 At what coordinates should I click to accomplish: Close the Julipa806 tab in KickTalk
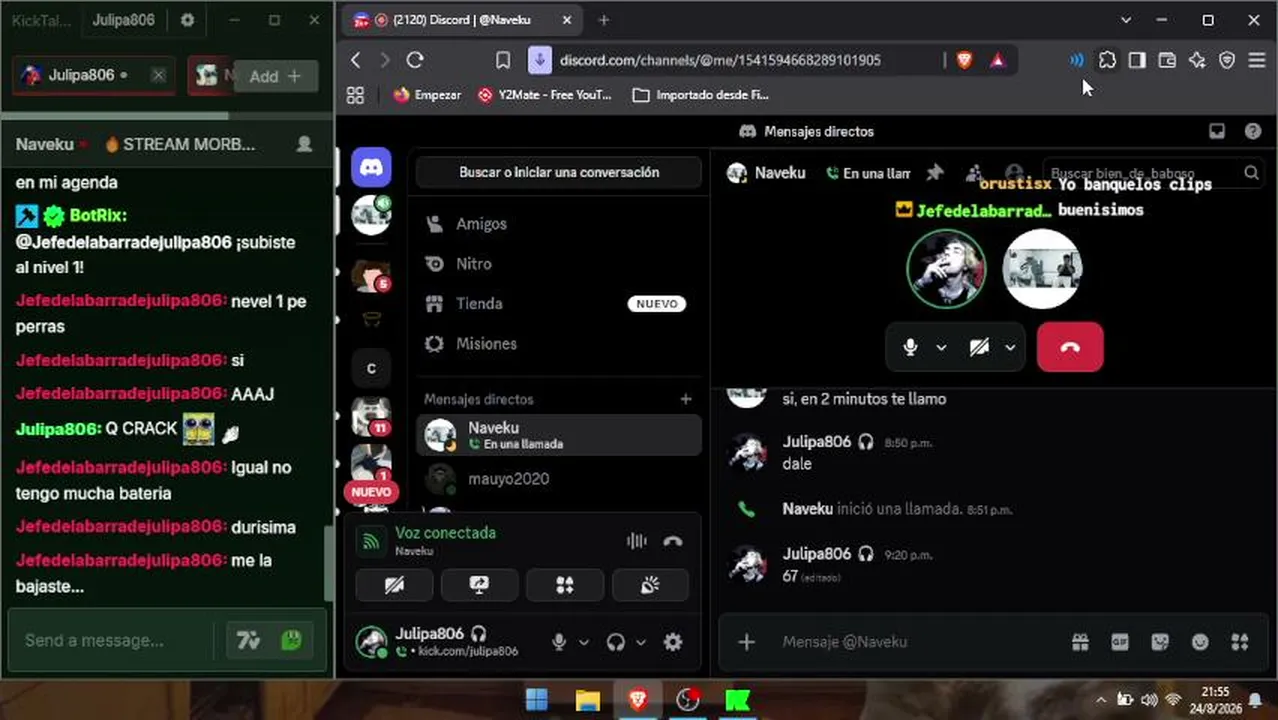(x=158, y=75)
